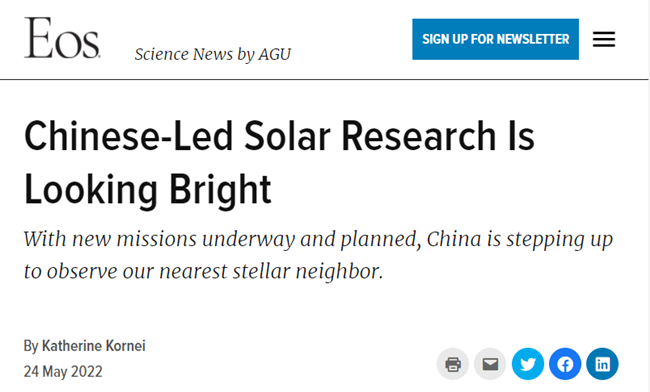Share the article via email envelope icon
650x392 pixels.
coord(490,364)
